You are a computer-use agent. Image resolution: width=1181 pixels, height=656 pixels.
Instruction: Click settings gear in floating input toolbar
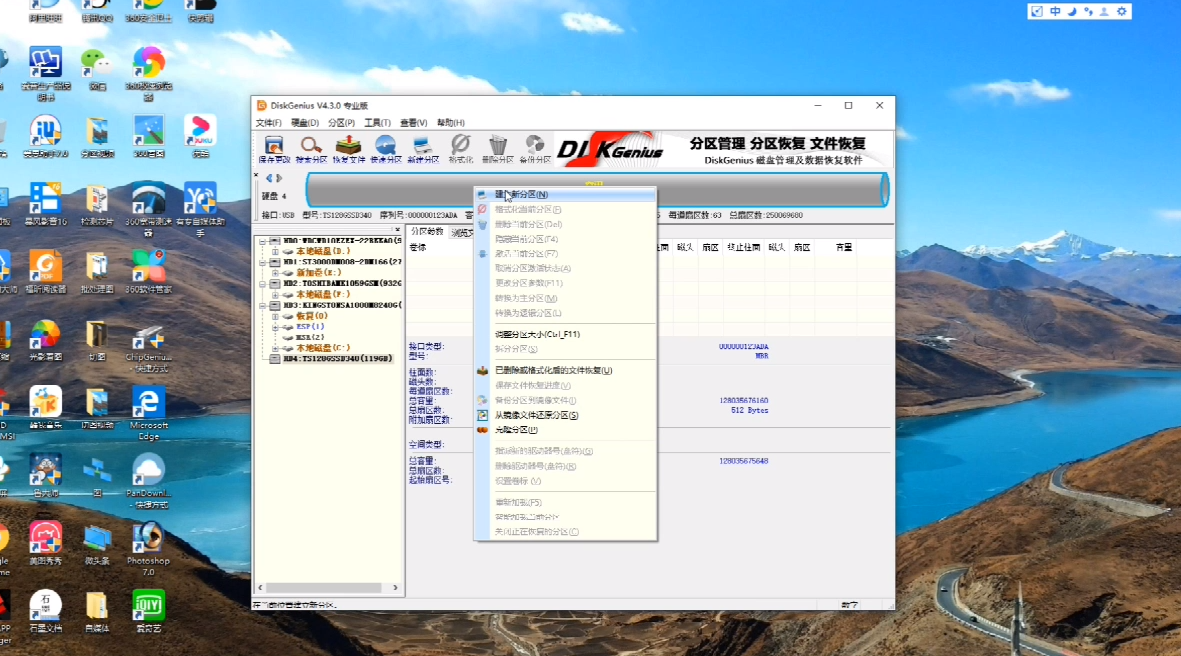click(1122, 11)
